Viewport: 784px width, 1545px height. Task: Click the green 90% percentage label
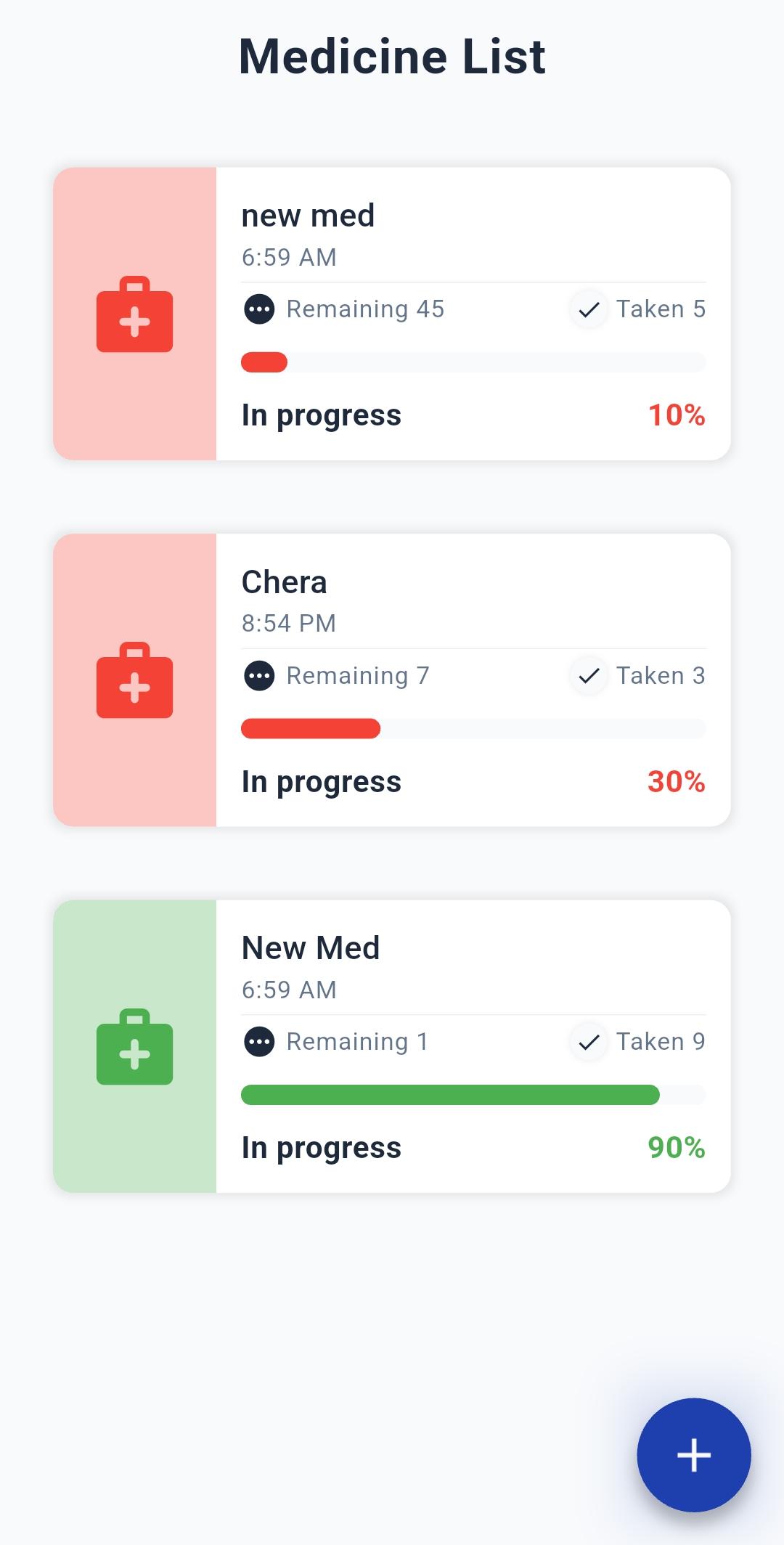(676, 1148)
